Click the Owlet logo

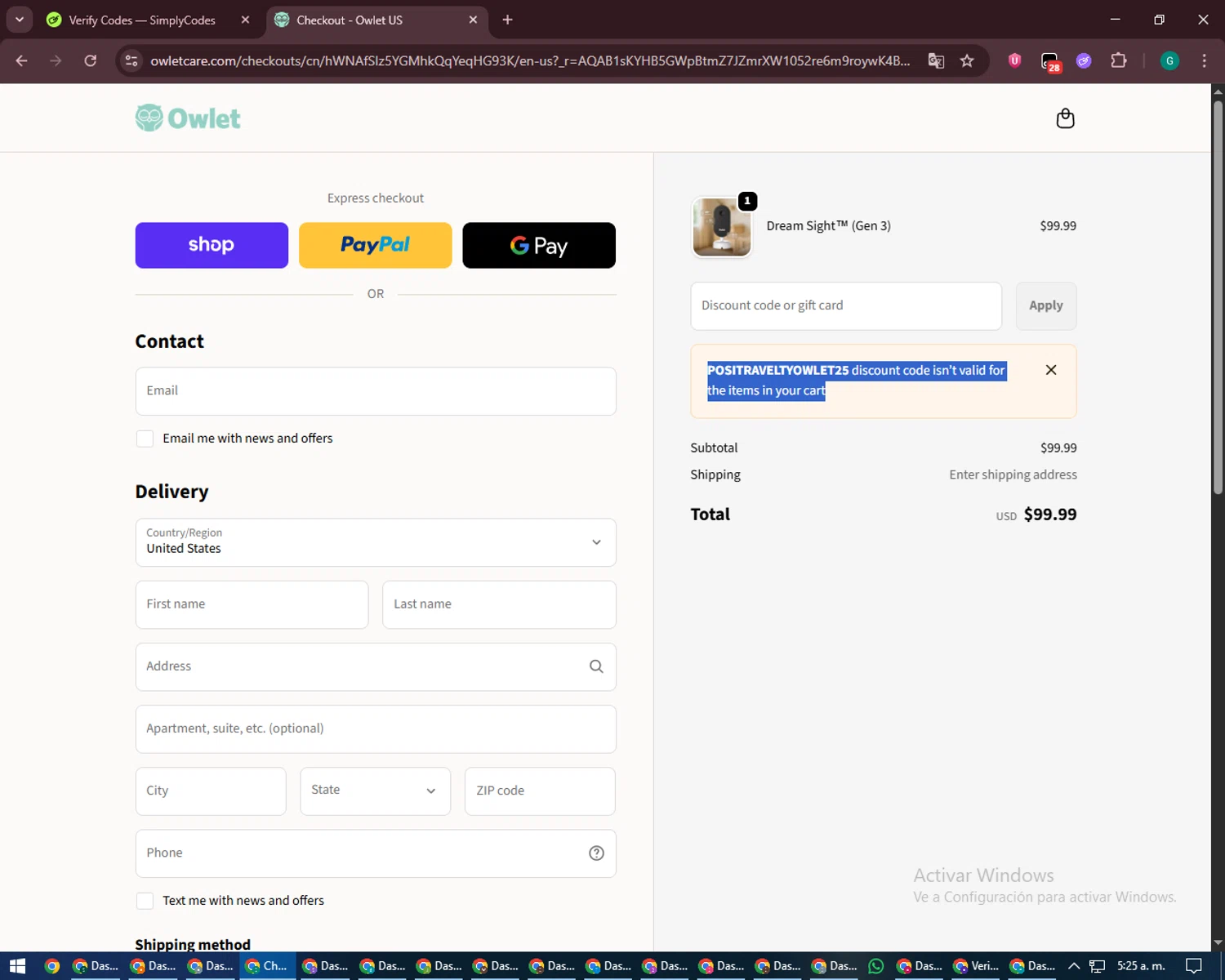pos(188,118)
